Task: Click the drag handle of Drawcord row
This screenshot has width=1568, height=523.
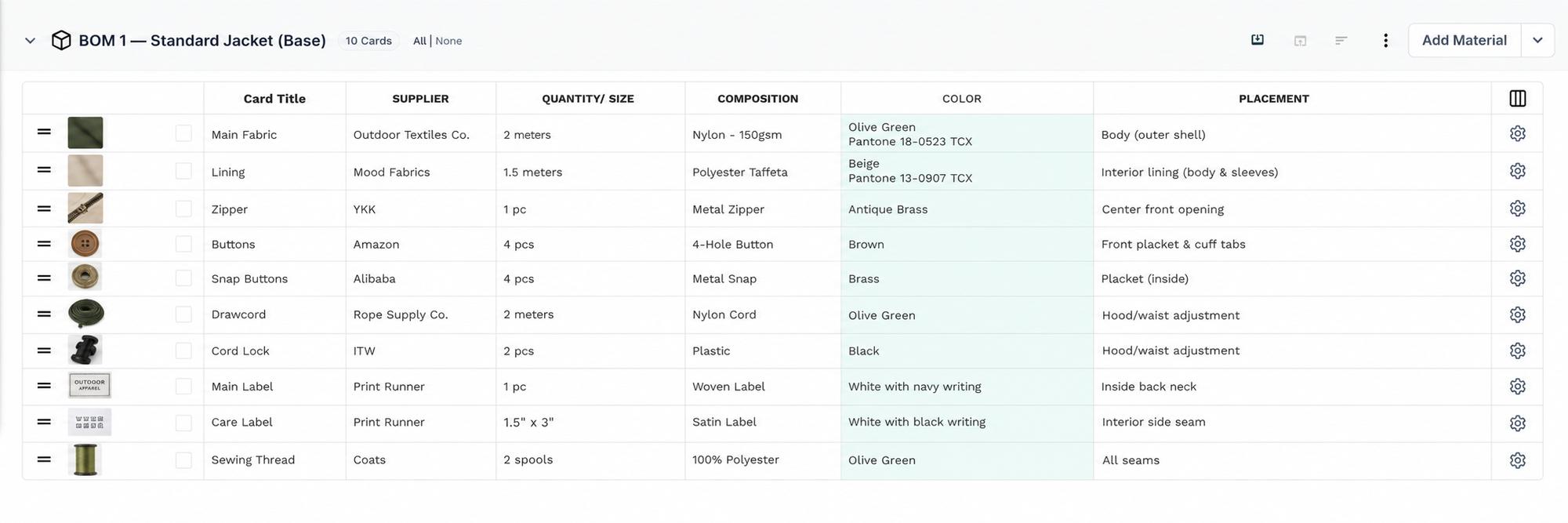Action: (44, 314)
